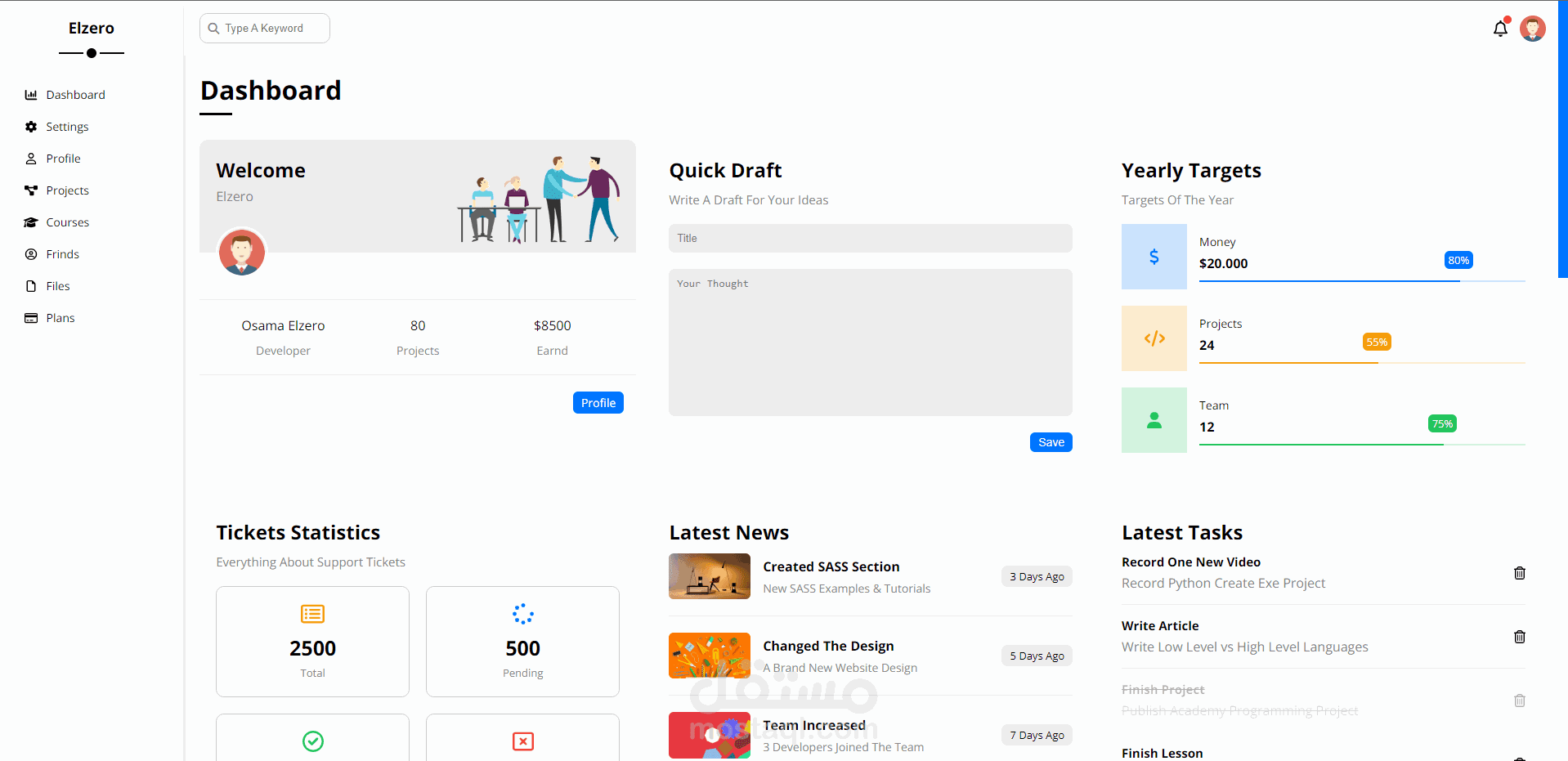The height and width of the screenshot is (761, 1568).
Task: Delete the Record One New Video task
Action: pos(1520,573)
